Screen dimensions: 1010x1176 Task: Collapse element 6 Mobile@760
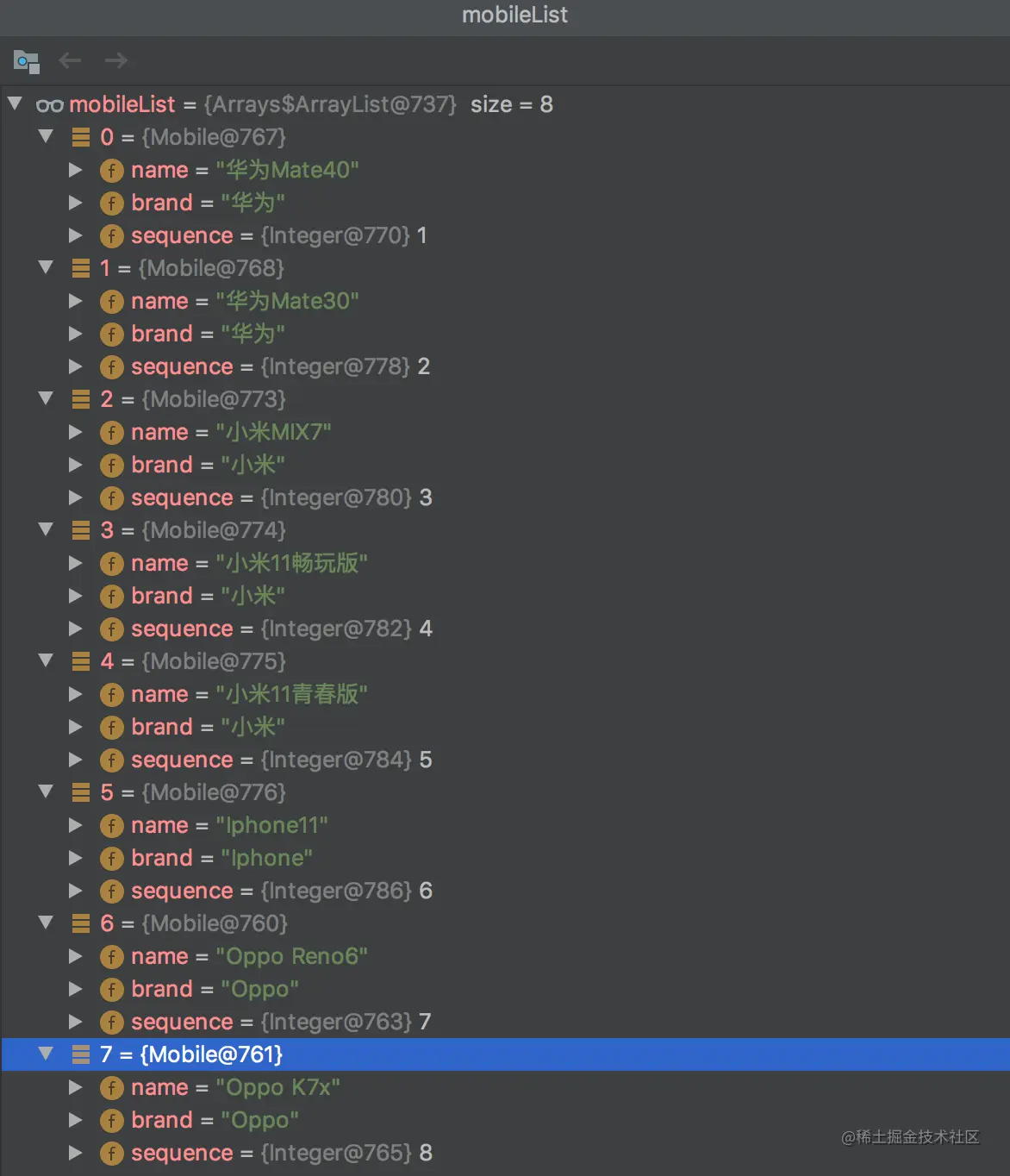coord(46,923)
